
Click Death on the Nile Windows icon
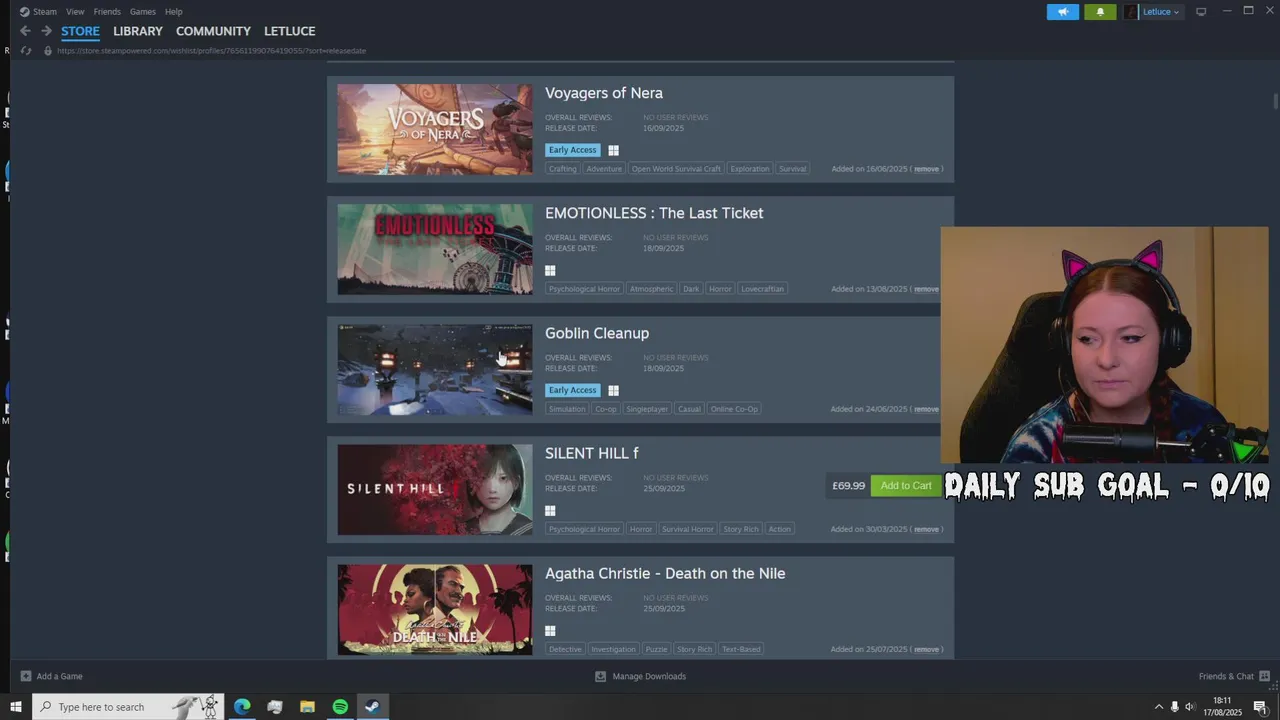(x=550, y=630)
